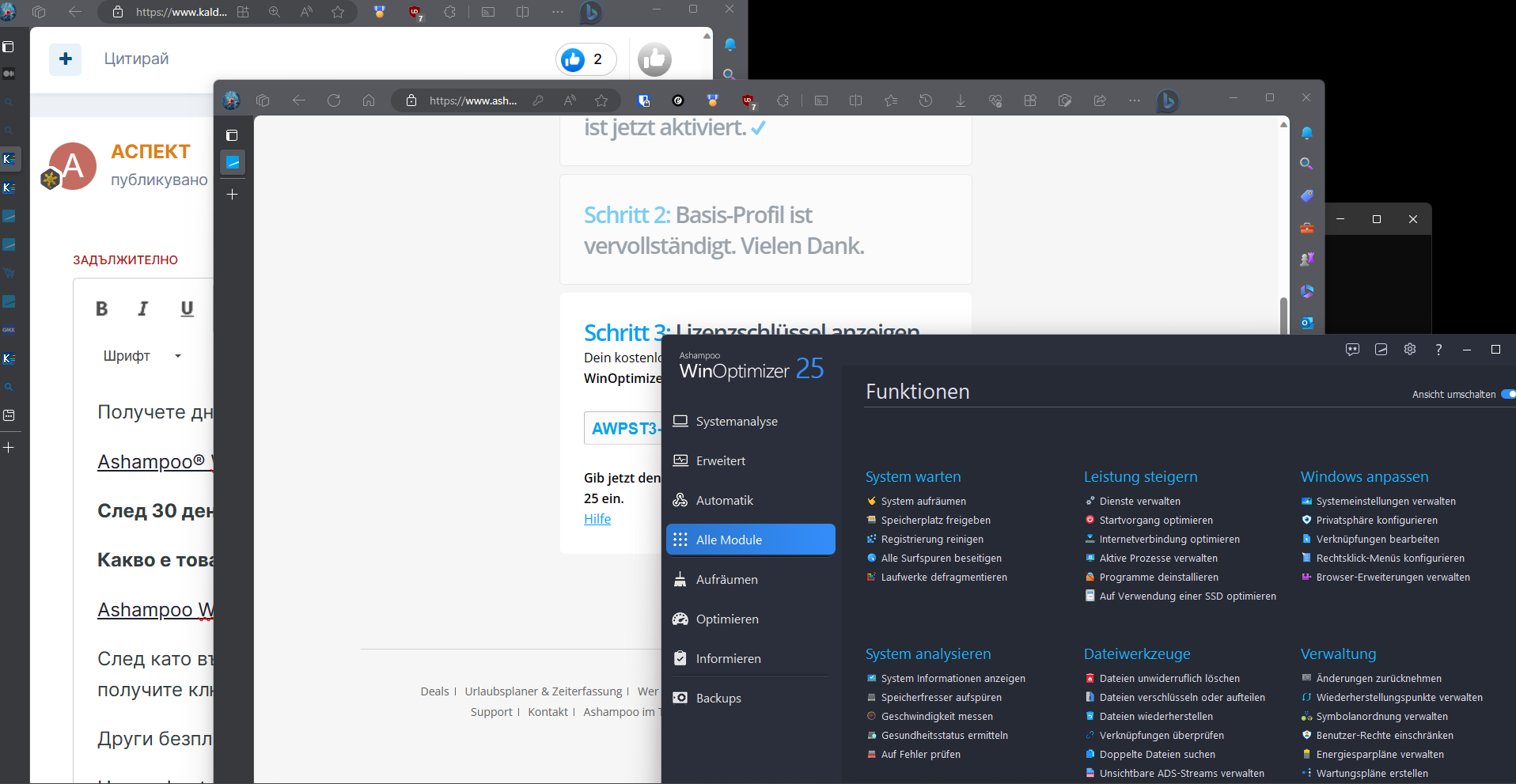Select Alle Module in WinOptimizer sidebar
Viewport: 1516px width, 784px height.
click(x=751, y=540)
